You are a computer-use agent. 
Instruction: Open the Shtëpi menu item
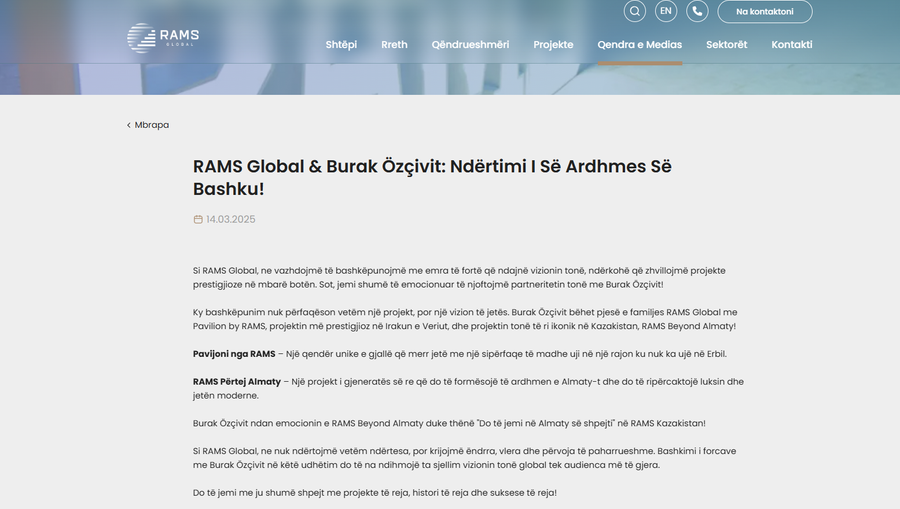click(x=341, y=45)
